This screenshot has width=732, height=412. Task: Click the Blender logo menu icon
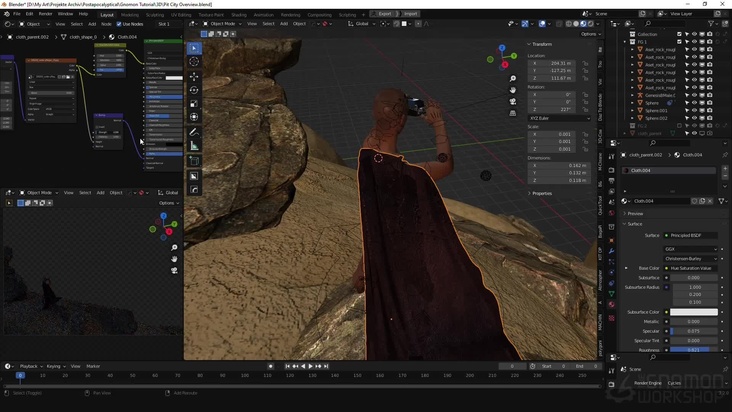[7, 14]
